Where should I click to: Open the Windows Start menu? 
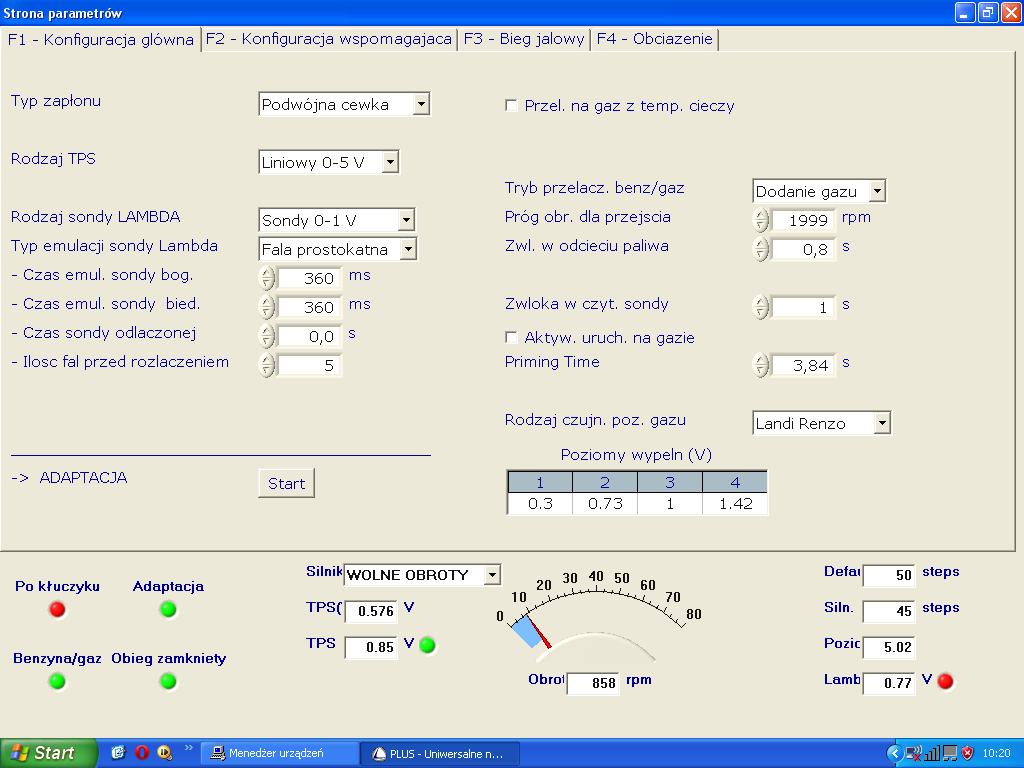pos(49,753)
